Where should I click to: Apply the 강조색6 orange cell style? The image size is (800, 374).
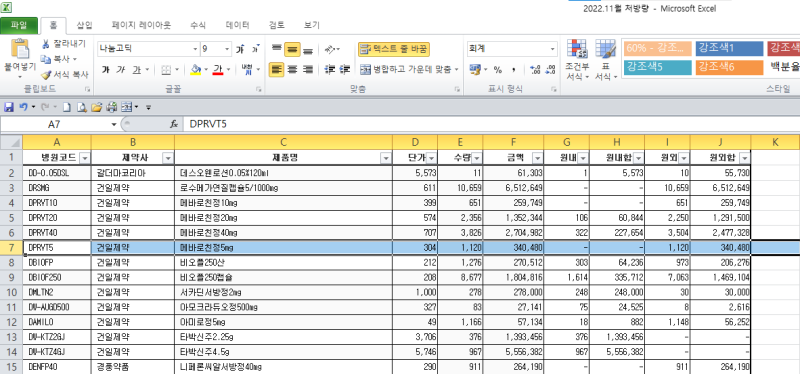[730, 67]
